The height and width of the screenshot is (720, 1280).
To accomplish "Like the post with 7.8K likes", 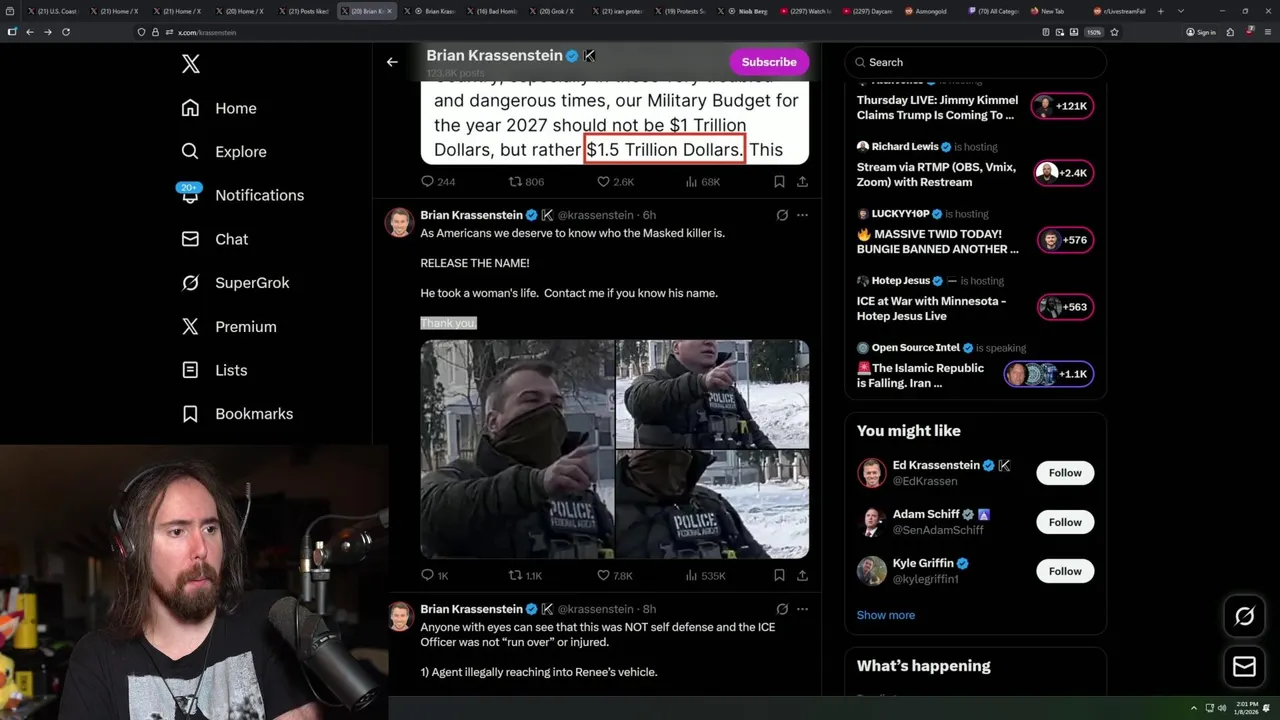I will pyautogui.click(x=615, y=576).
